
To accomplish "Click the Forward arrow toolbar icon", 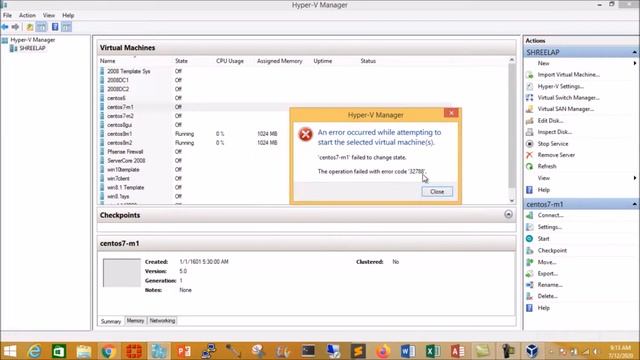I will [16, 27].
